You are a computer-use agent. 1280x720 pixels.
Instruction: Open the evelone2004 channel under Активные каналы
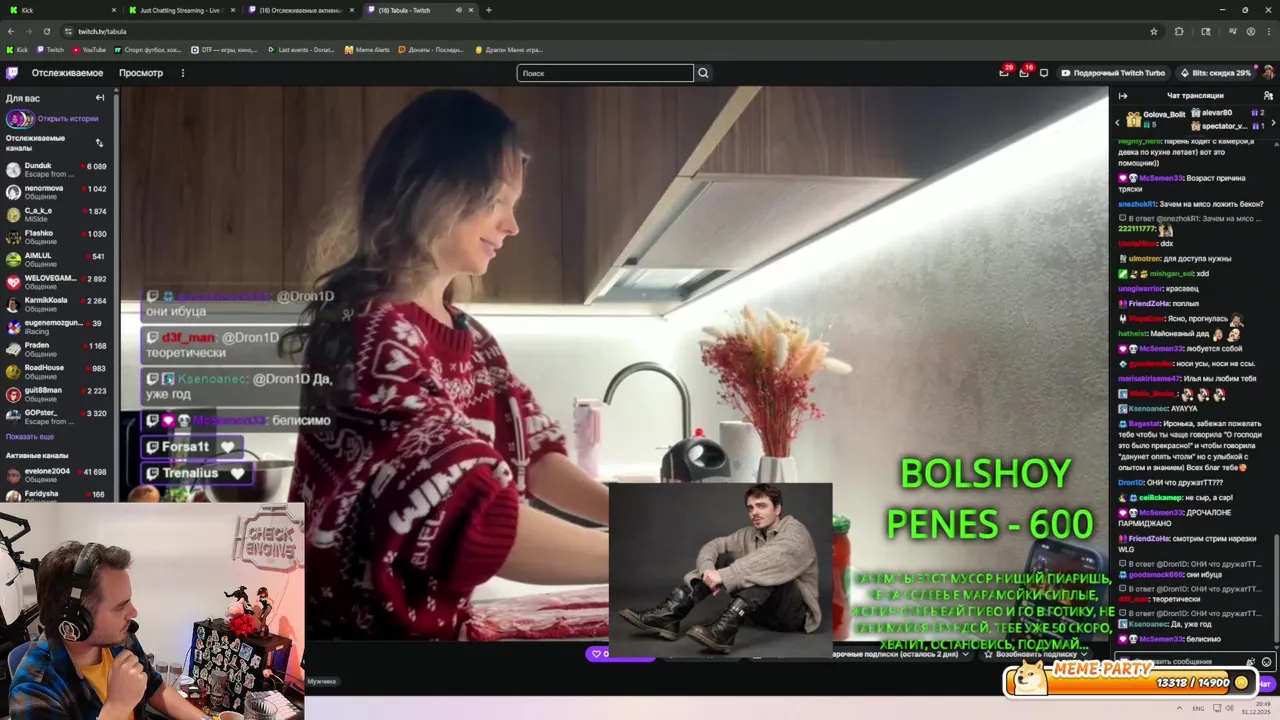(x=59, y=475)
